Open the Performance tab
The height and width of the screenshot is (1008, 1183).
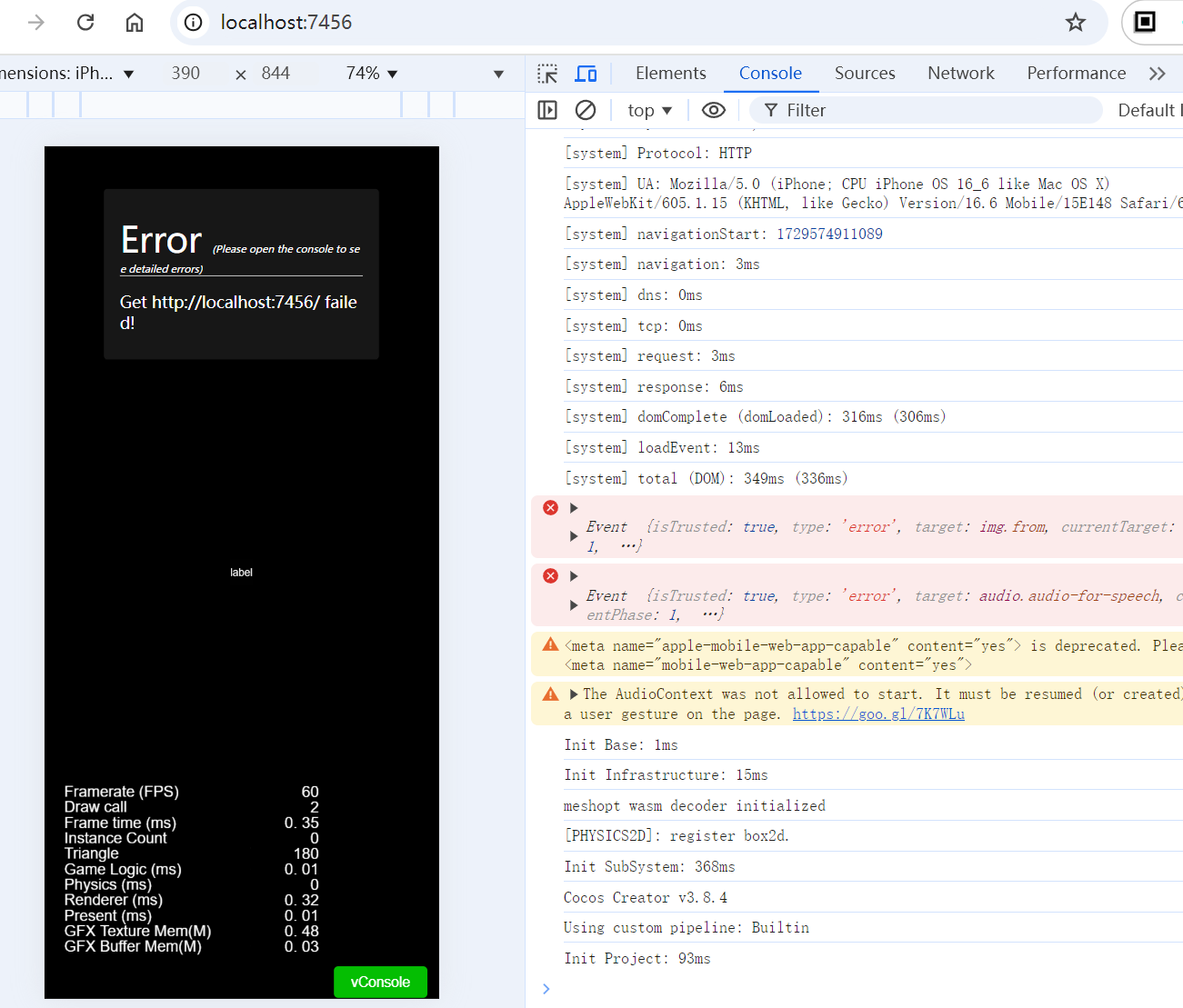(x=1077, y=74)
